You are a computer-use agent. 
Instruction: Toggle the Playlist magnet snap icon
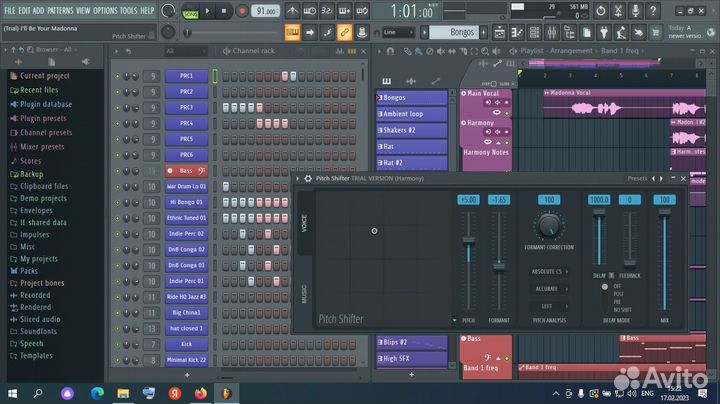(x=390, y=51)
